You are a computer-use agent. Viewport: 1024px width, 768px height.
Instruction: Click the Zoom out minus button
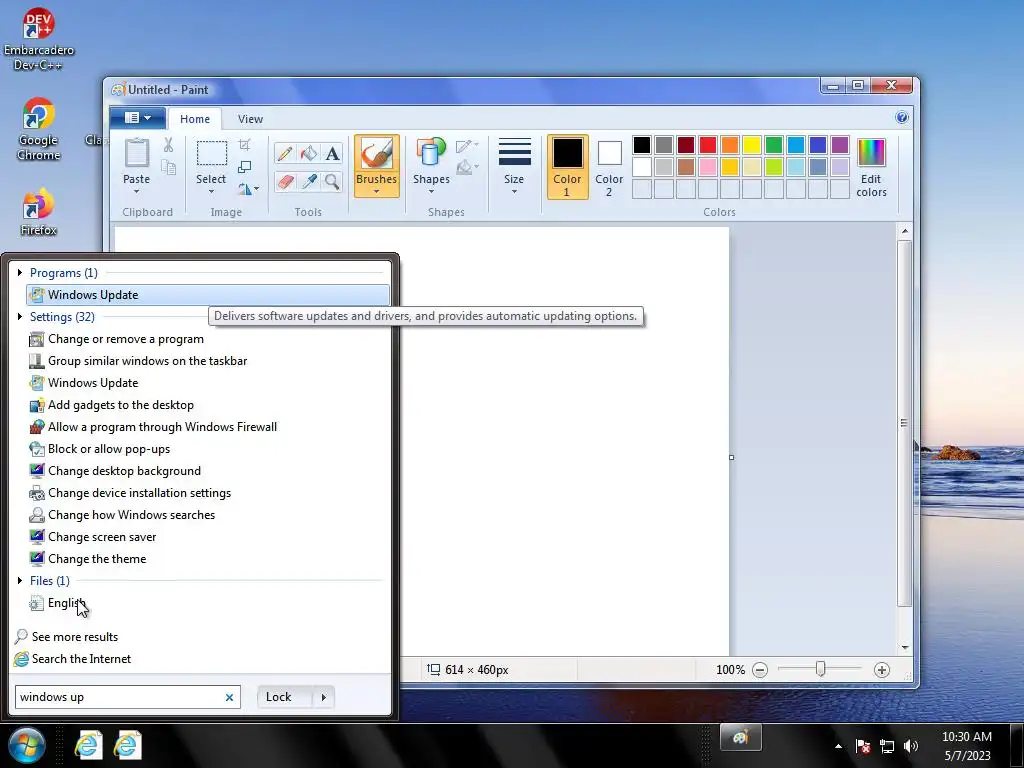click(x=760, y=670)
